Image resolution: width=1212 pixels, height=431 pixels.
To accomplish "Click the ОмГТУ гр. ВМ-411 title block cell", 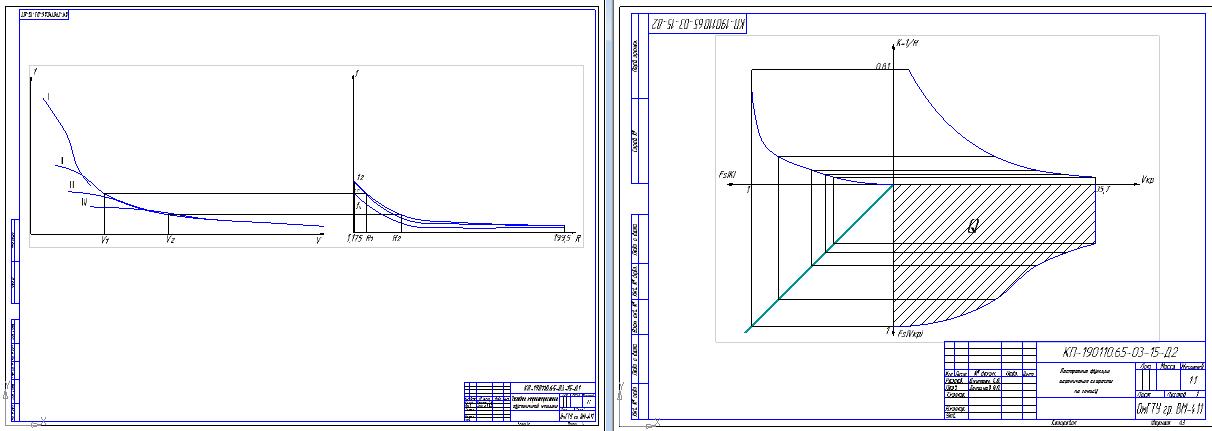I will pyautogui.click(x=1168, y=410).
